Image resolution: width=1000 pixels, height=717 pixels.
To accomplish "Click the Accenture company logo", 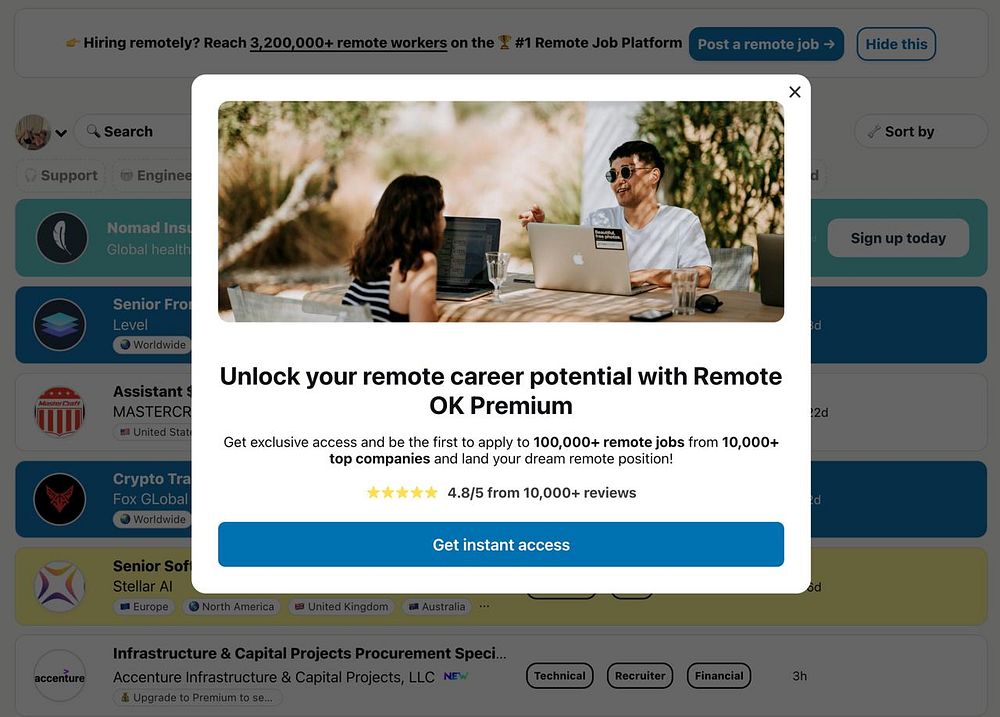I will point(60,676).
